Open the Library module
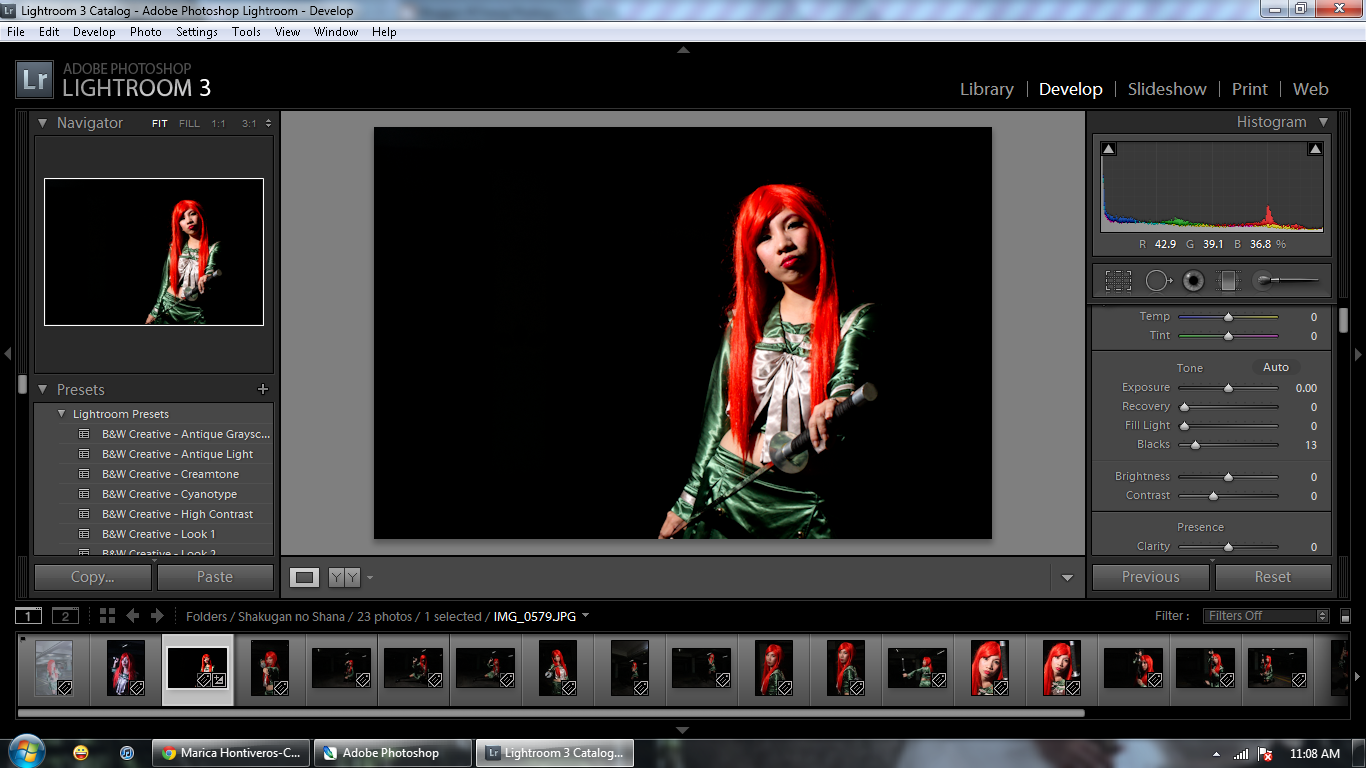The width and height of the screenshot is (1366, 768). pos(986,89)
